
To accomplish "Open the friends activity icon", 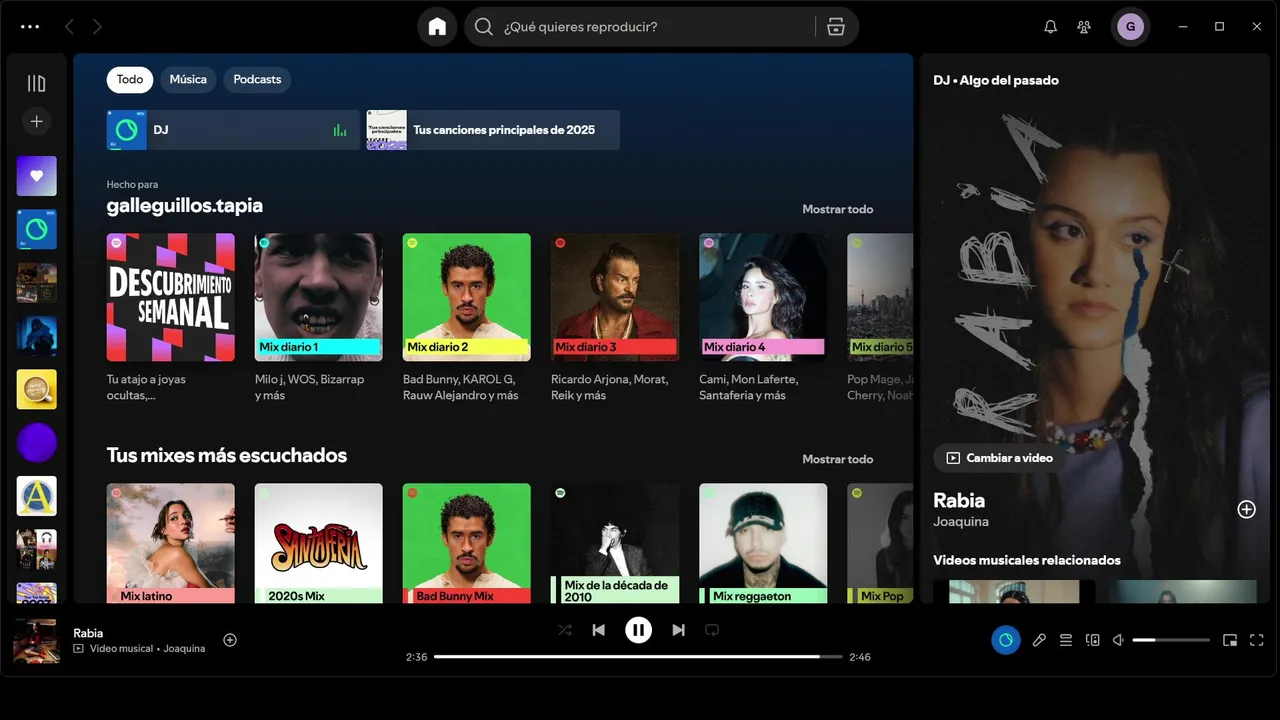I will point(1084,27).
